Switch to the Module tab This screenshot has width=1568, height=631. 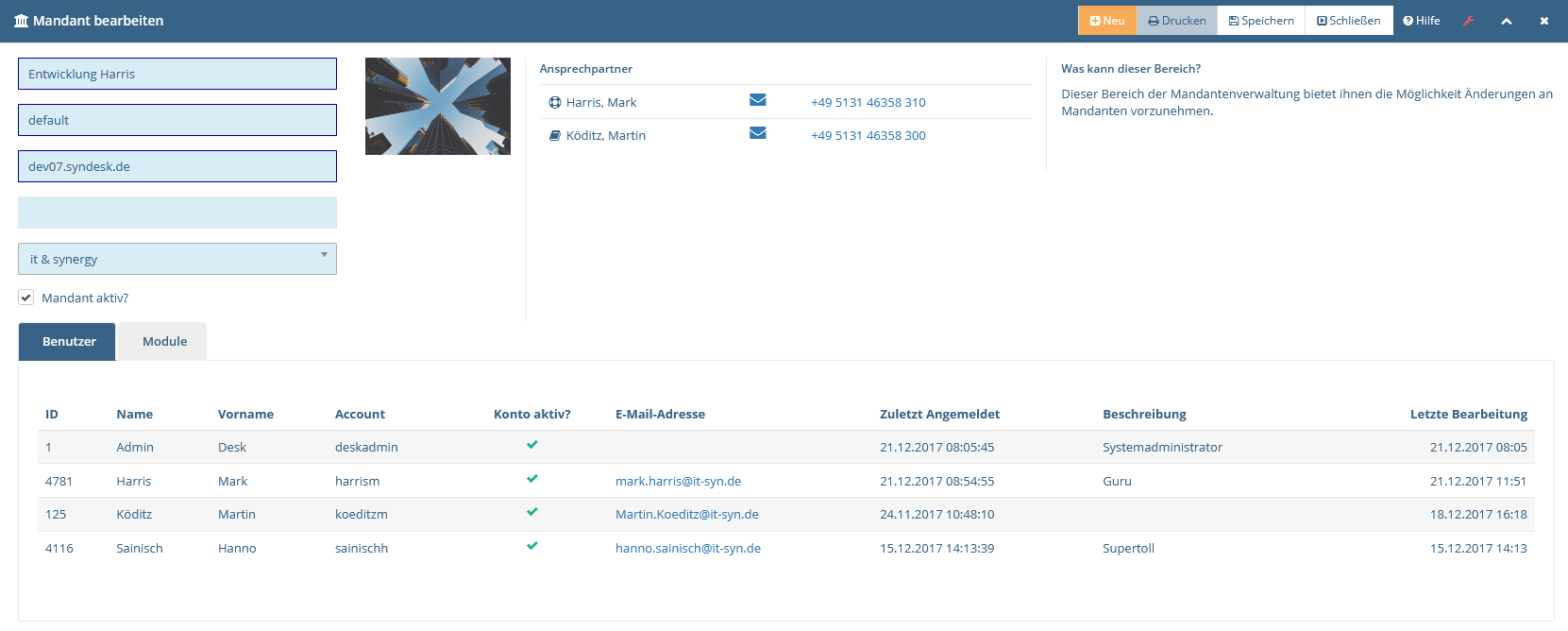tap(164, 342)
